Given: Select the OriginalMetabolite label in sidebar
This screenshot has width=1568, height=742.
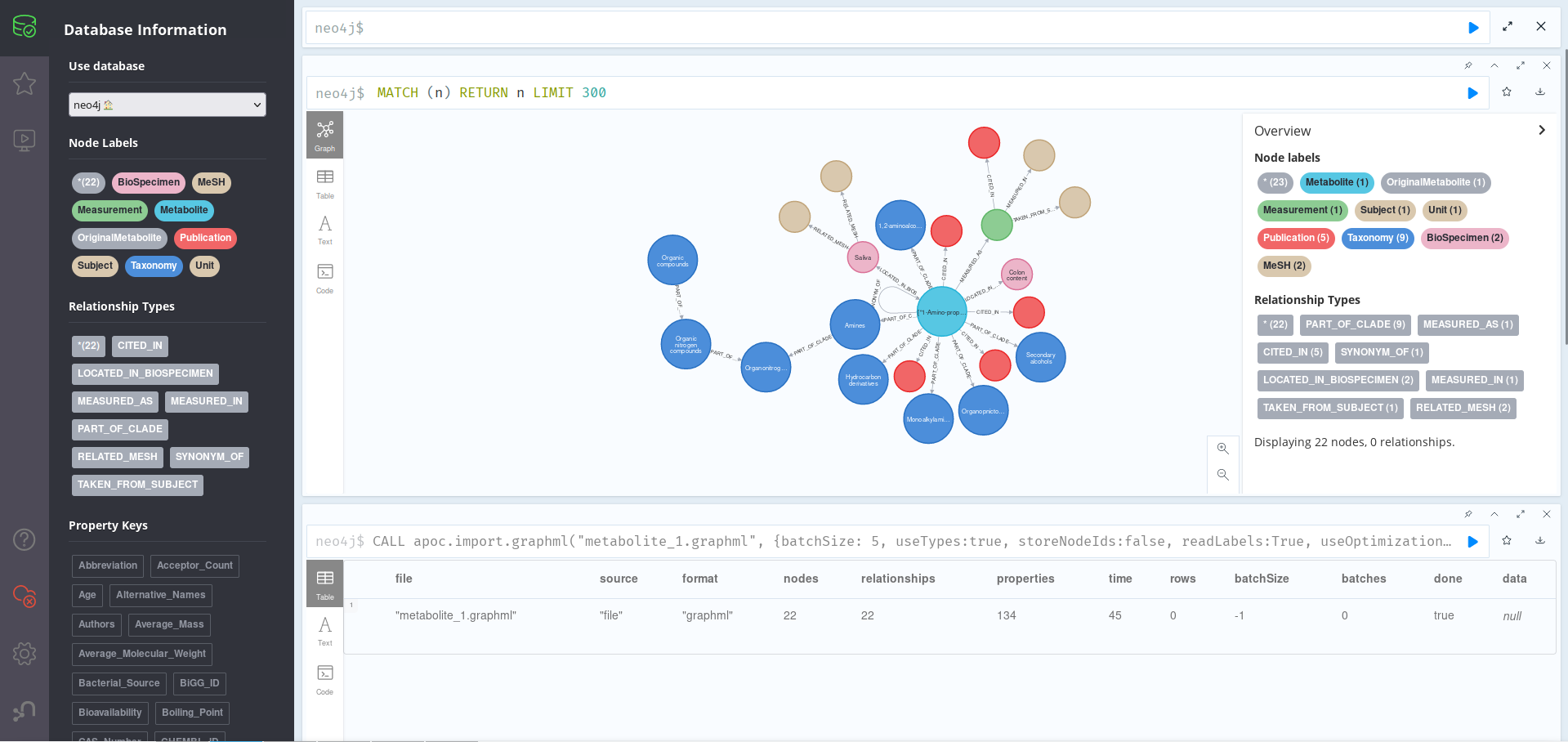Looking at the screenshot, I should [119, 238].
